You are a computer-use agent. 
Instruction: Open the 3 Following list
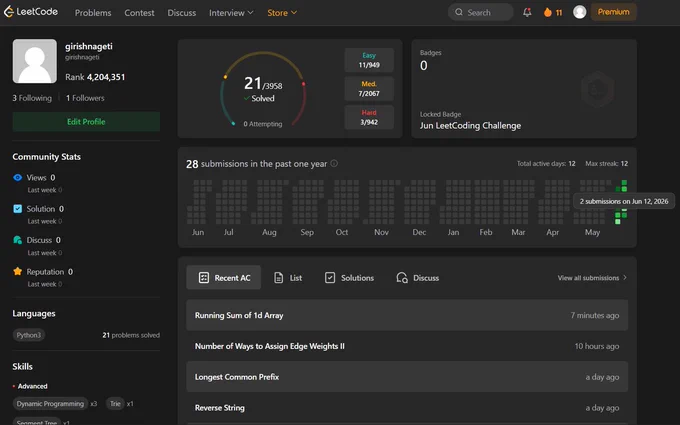[x=32, y=98]
